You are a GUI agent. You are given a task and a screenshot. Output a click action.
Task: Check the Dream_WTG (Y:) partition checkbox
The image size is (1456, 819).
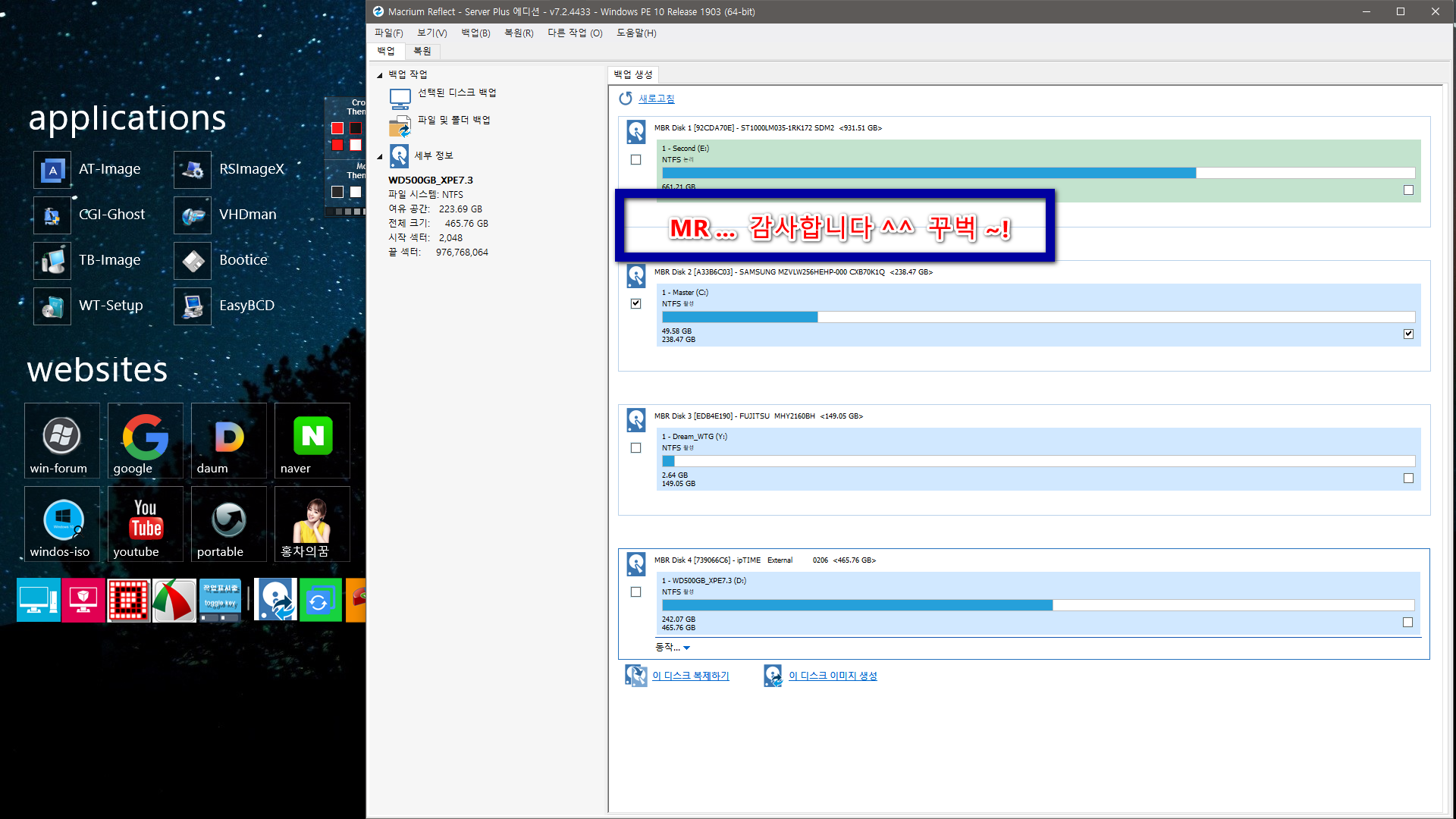coord(1408,479)
